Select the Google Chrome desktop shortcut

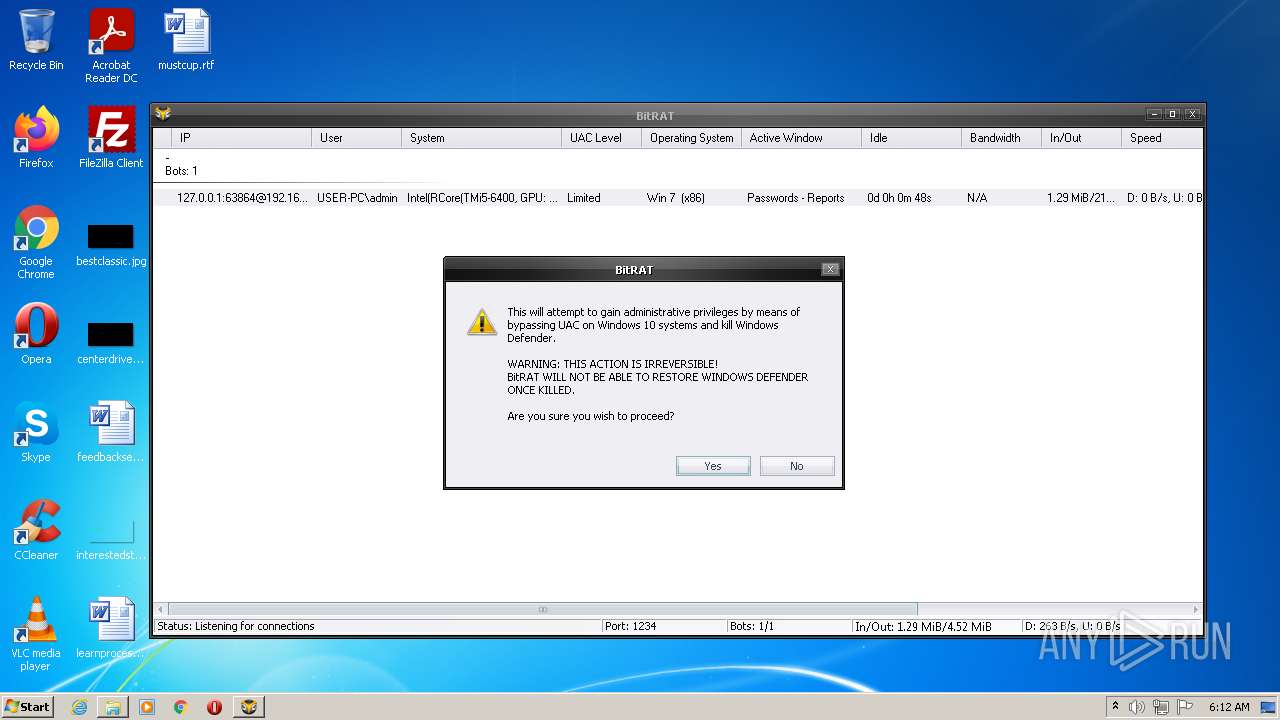(36, 242)
